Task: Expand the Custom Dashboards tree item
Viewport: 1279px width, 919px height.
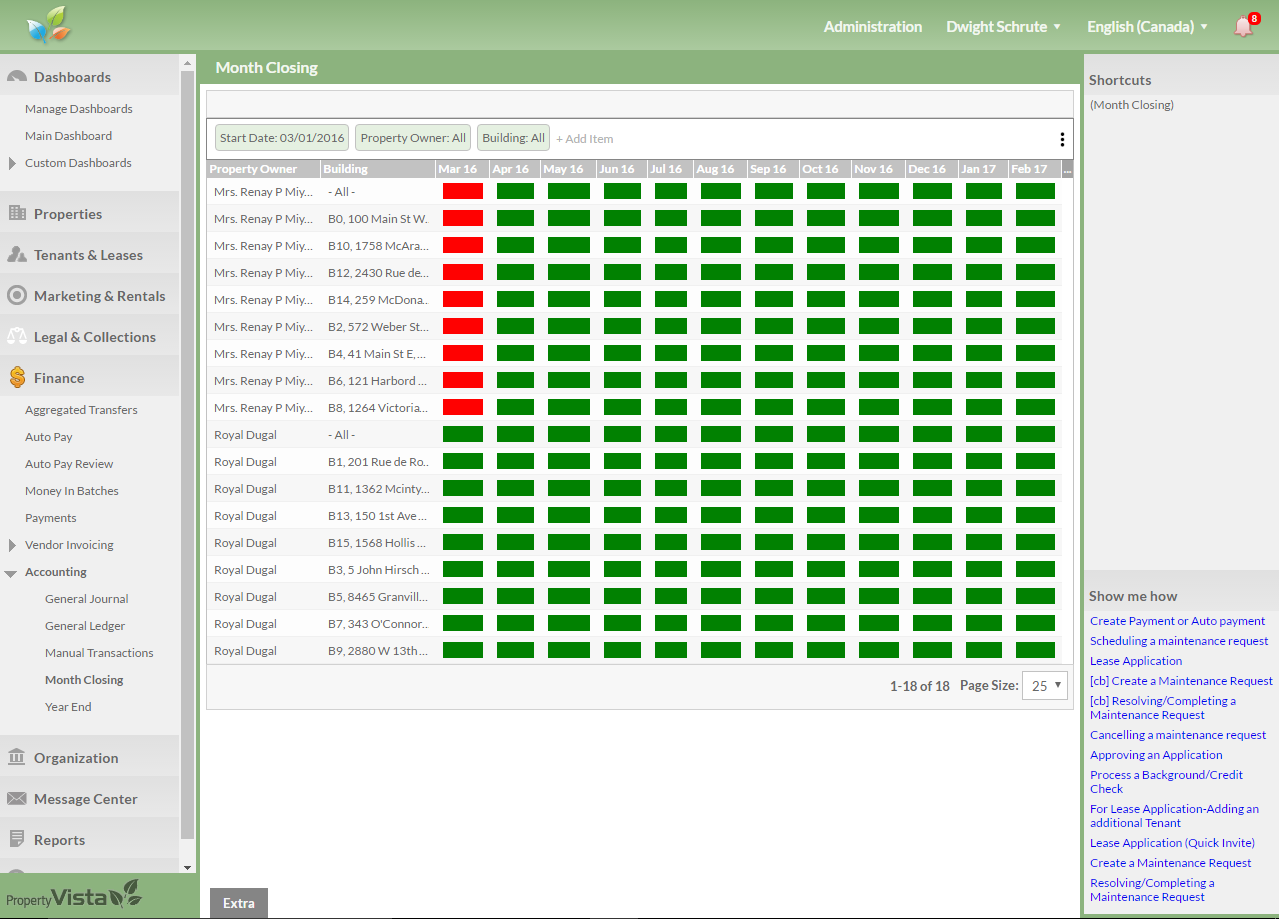Action: click(x=12, y=163)
